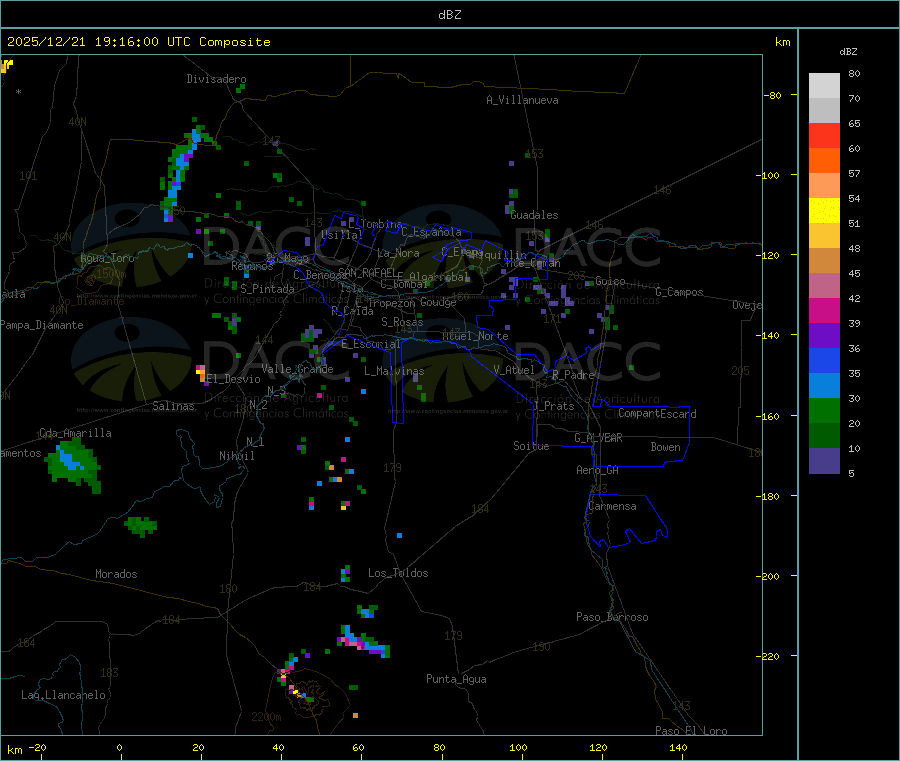
Task: Select the 80 dBZ white legend swatch
Action: coord(824,86)
